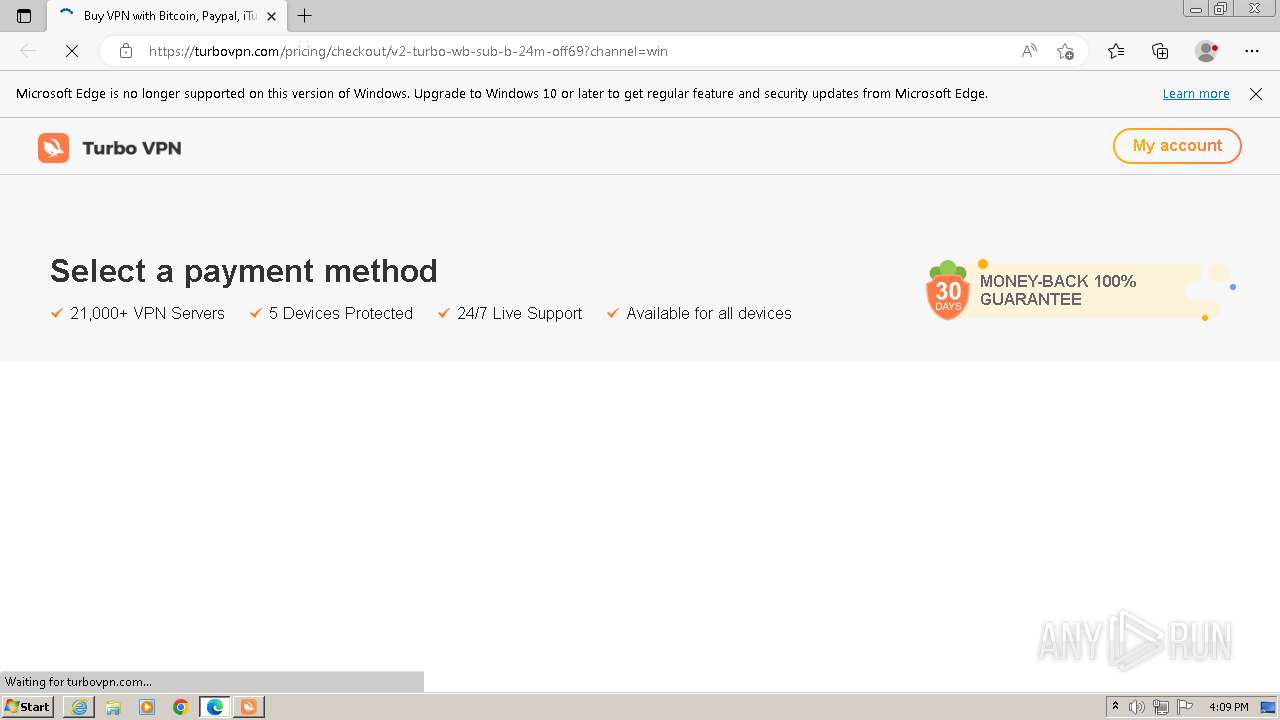Click the Available for all devices text

tap(709, 313)
